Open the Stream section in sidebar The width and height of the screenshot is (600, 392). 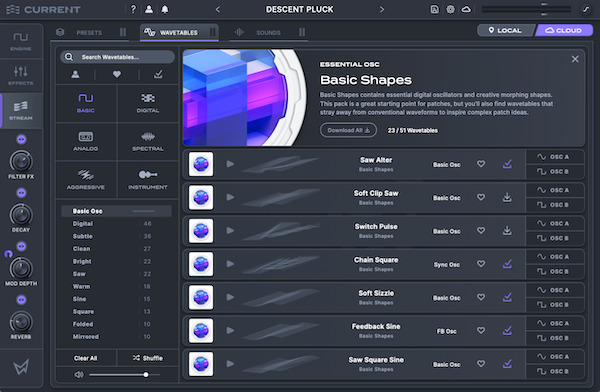21,110
